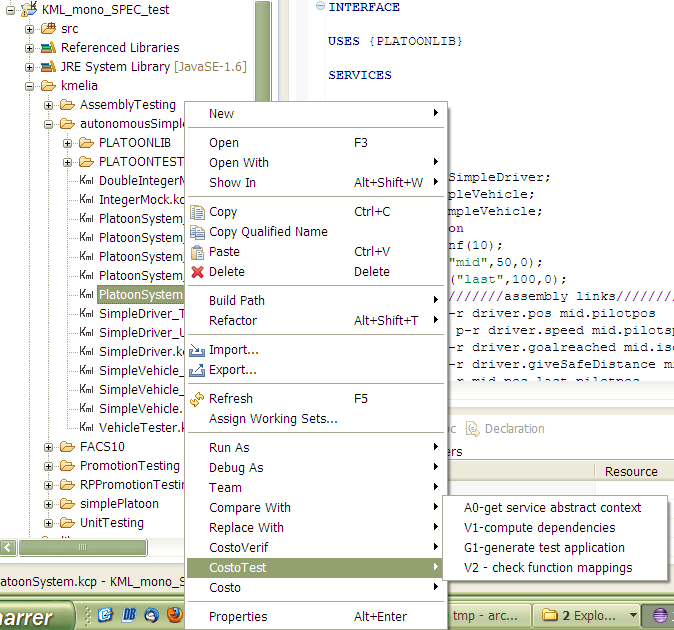Click the Export icon in context menu
Viewport: 674px width, 630px height.
pyautogui.click(x=197, y=370)
